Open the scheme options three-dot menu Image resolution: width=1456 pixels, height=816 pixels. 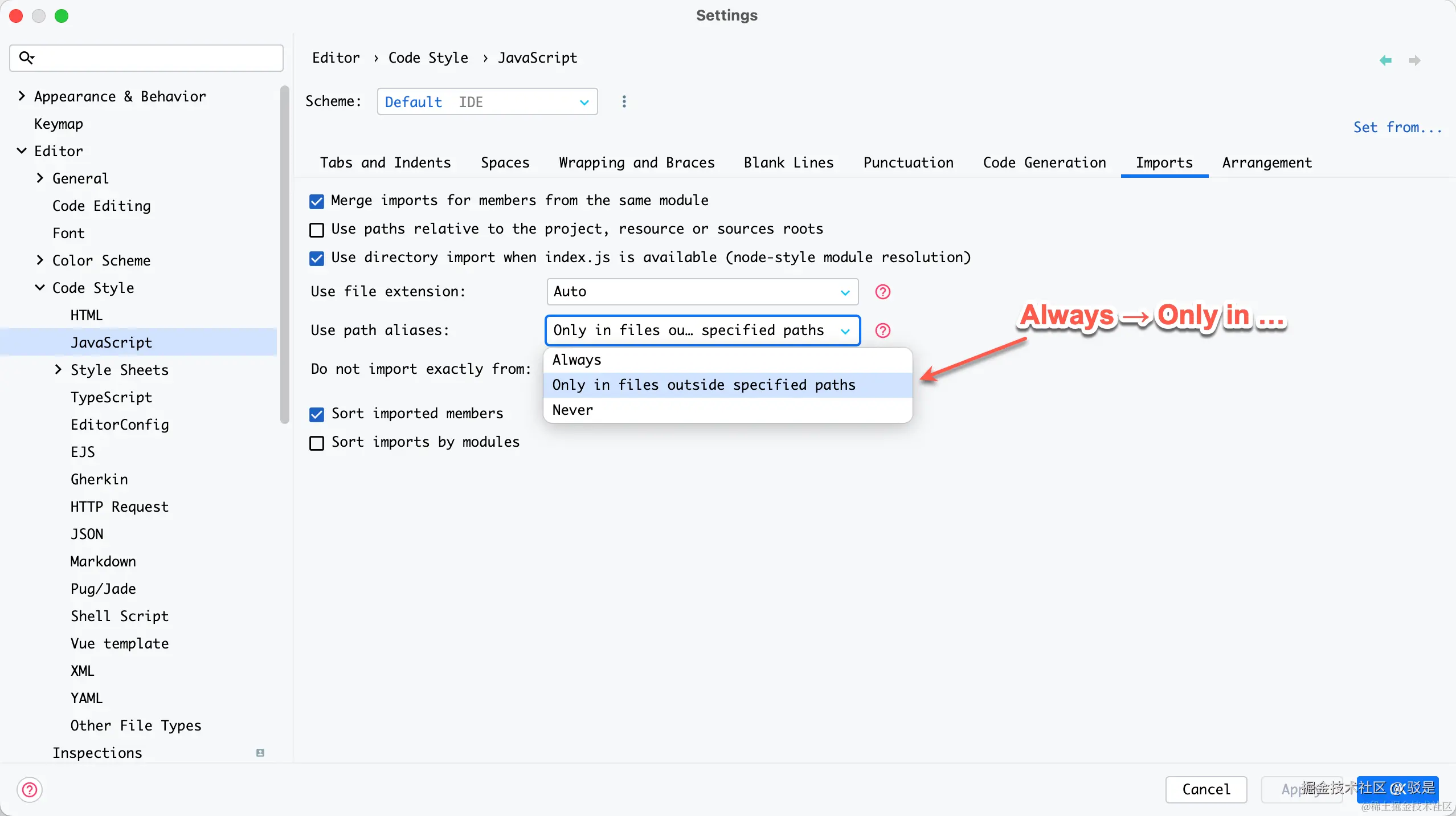(x=624, y=101)
